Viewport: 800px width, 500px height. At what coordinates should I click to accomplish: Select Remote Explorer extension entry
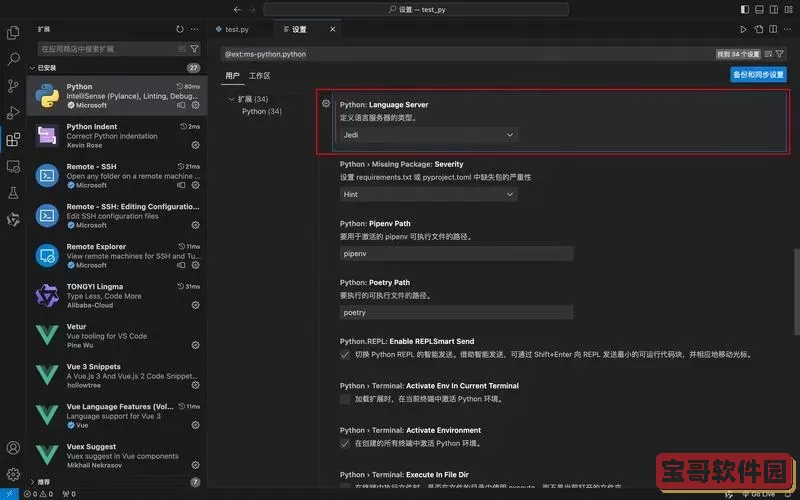coord(117,256)
